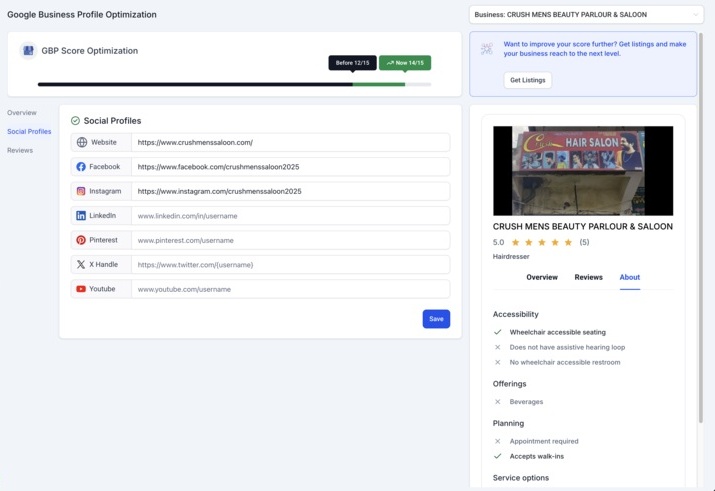Click the checkmark beside Wheelchair accessible seating
The image size is (715, 491).
tap(497, 332)
